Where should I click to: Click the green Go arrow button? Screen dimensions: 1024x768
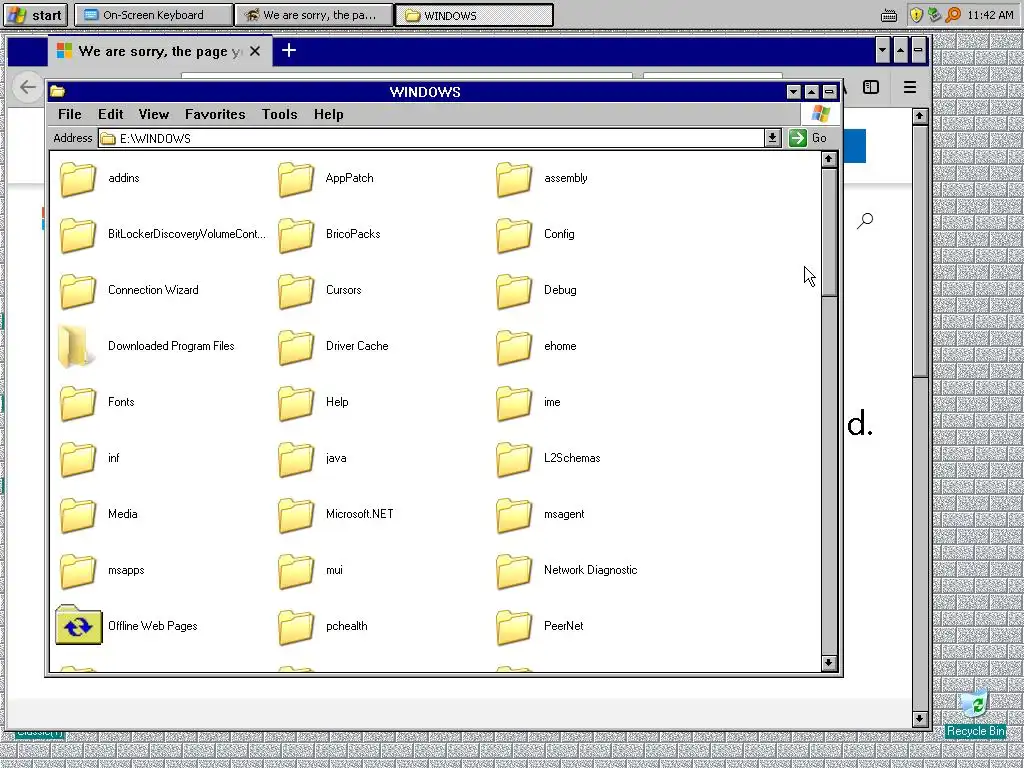pos(797,138)
